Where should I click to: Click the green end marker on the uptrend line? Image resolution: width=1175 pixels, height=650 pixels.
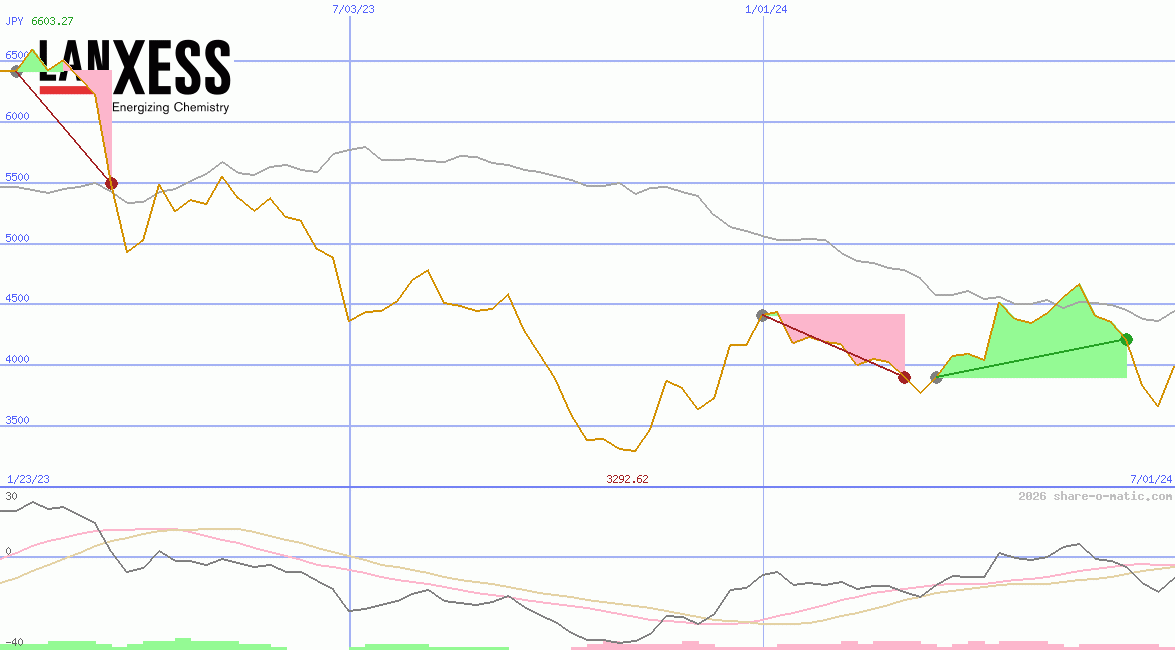[x=1126, y=340]
